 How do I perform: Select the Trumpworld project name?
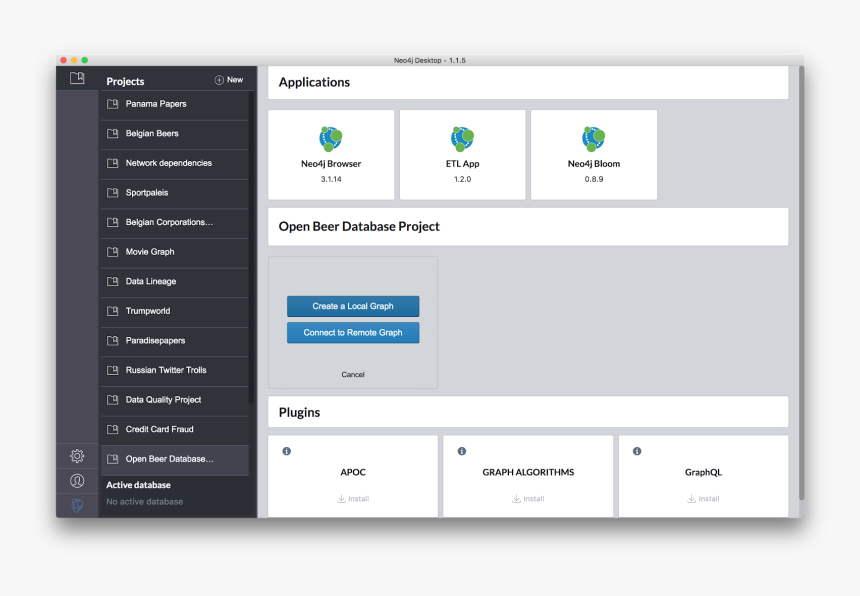[x=148, y=311]
